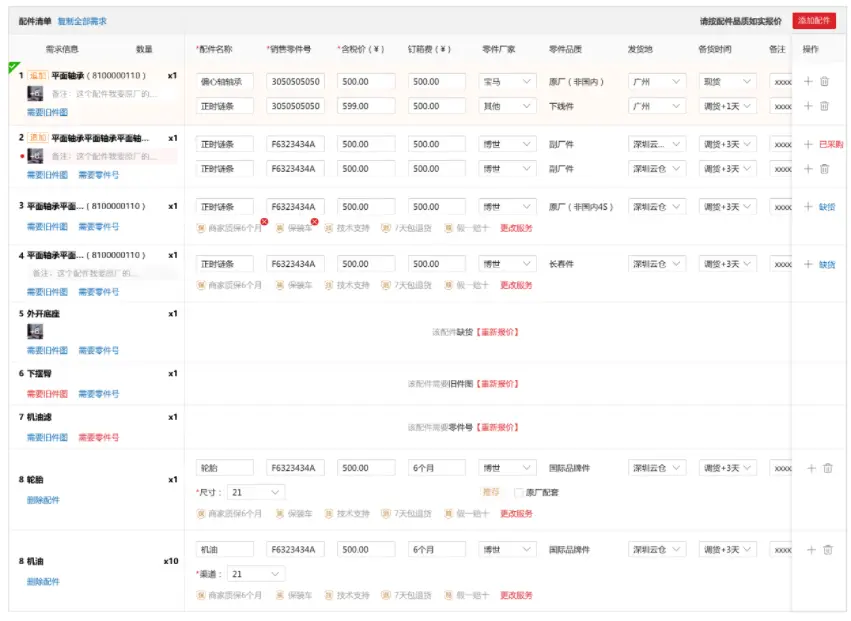The image size is (851, 621).
Task: Click trash icon in the 轮胎 quote row
Action: 828,468
